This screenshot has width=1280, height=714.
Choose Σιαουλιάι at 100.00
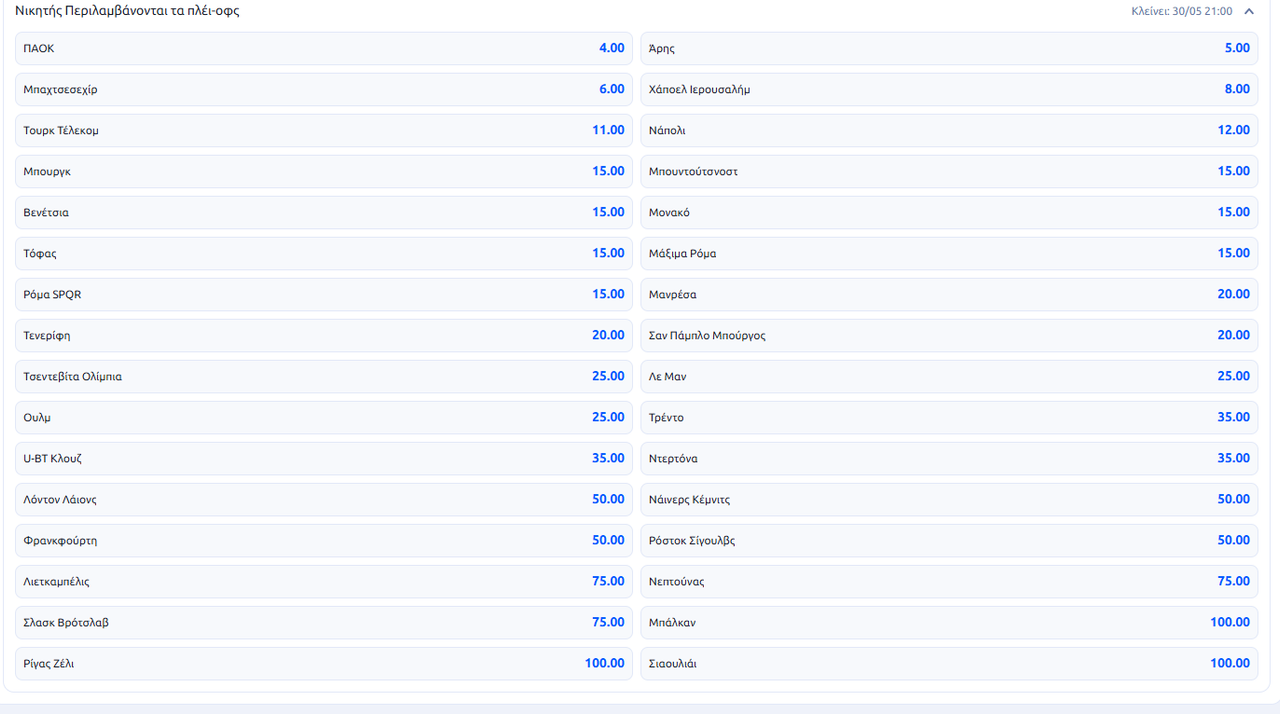pos(949,663)
